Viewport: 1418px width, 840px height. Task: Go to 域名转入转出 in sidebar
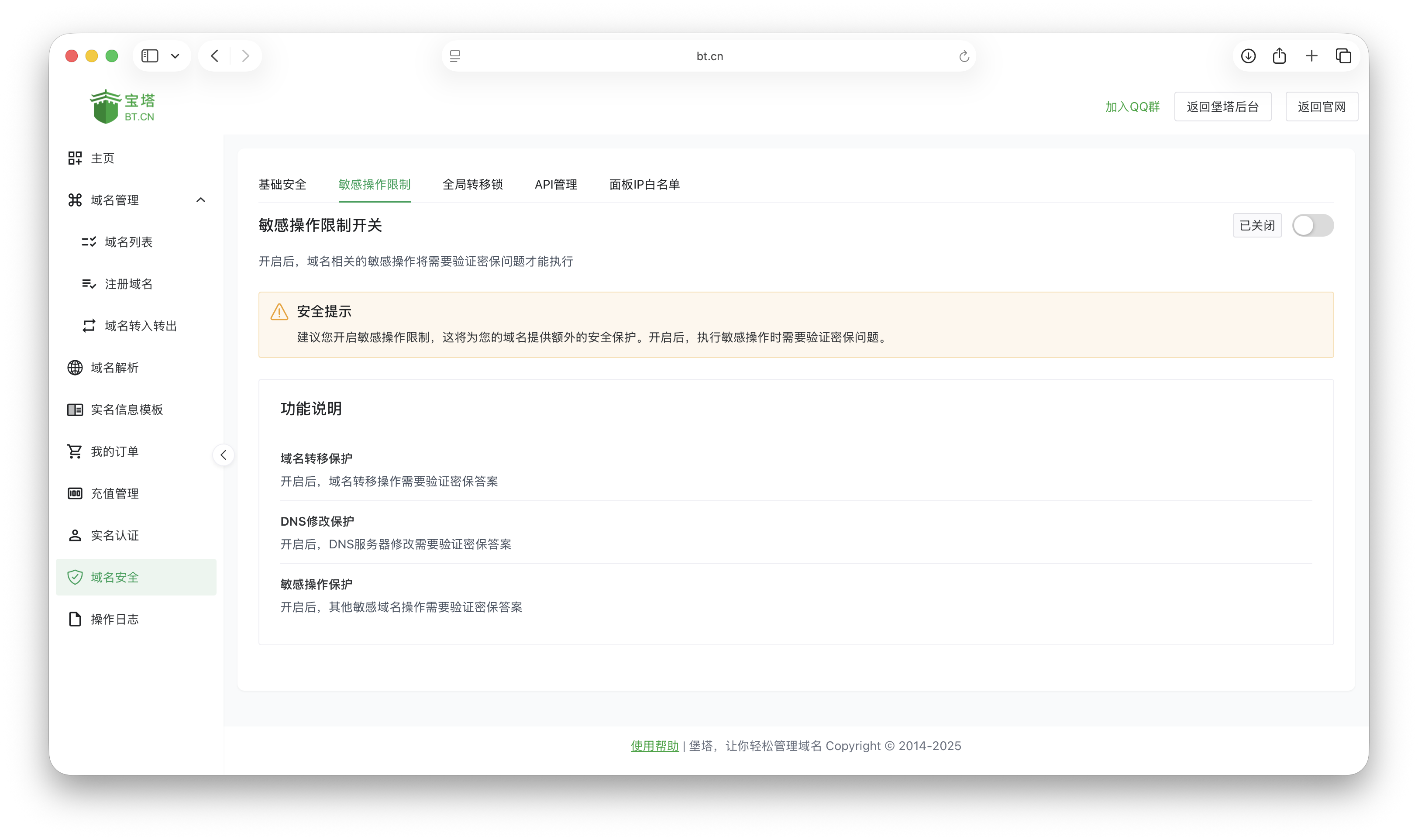click(140, 325)
